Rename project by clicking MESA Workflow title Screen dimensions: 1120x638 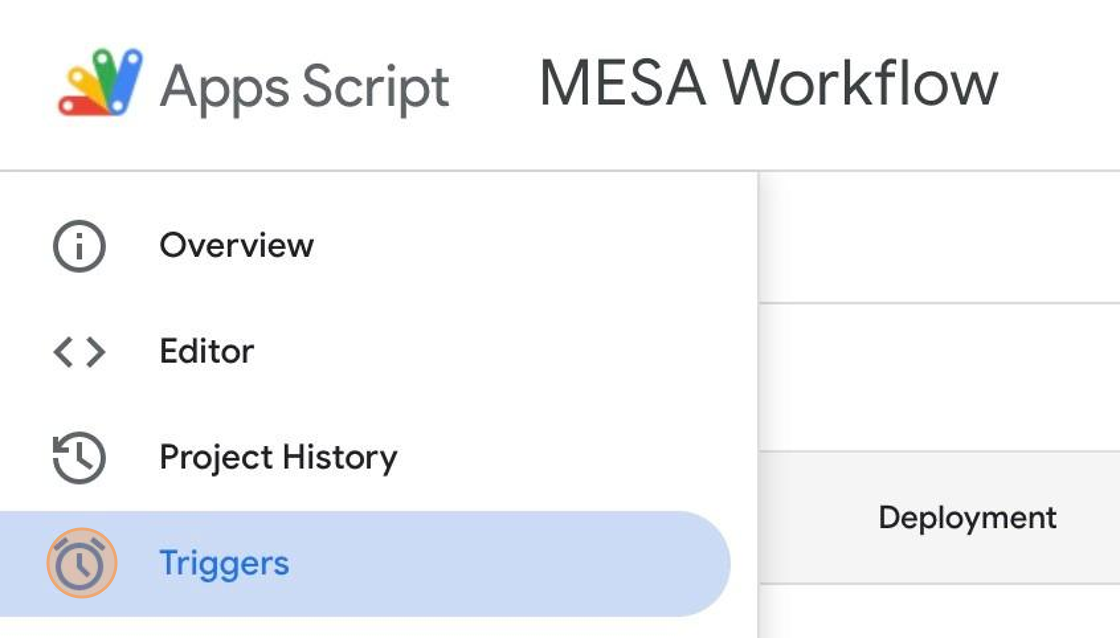coord(768,83)
